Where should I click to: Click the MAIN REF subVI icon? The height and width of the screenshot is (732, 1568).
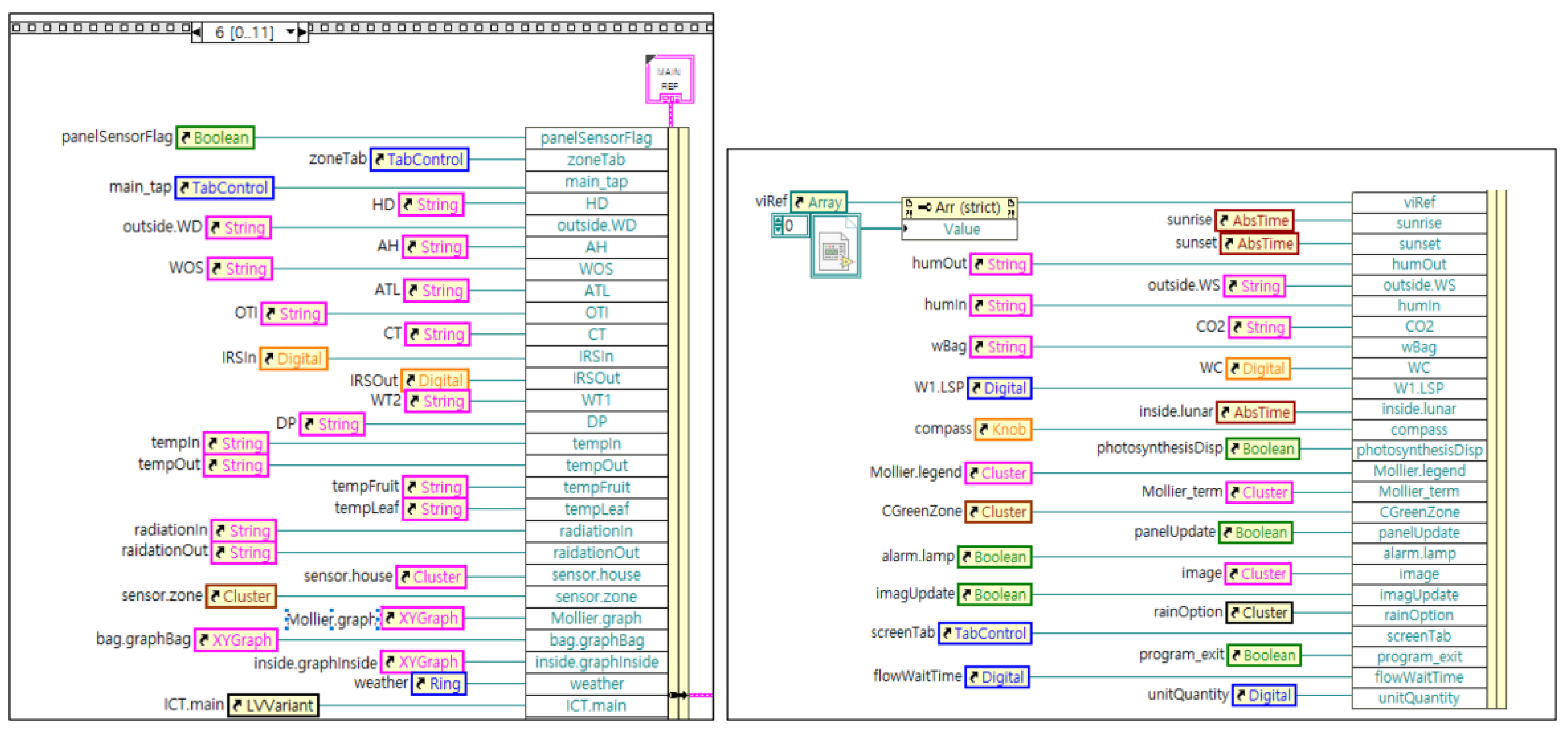tap(670, 79)
